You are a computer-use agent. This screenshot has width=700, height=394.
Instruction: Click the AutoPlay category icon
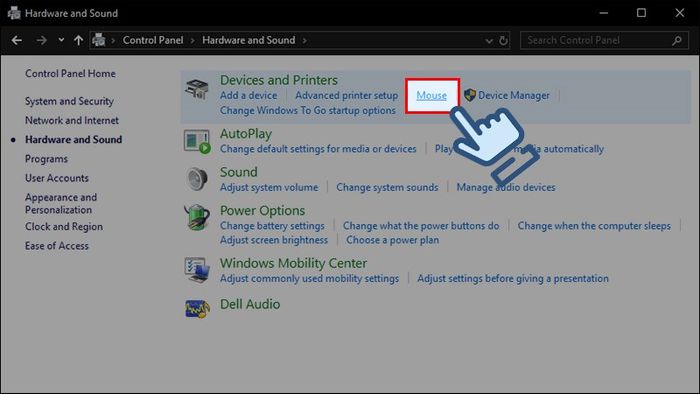point(197,141)
